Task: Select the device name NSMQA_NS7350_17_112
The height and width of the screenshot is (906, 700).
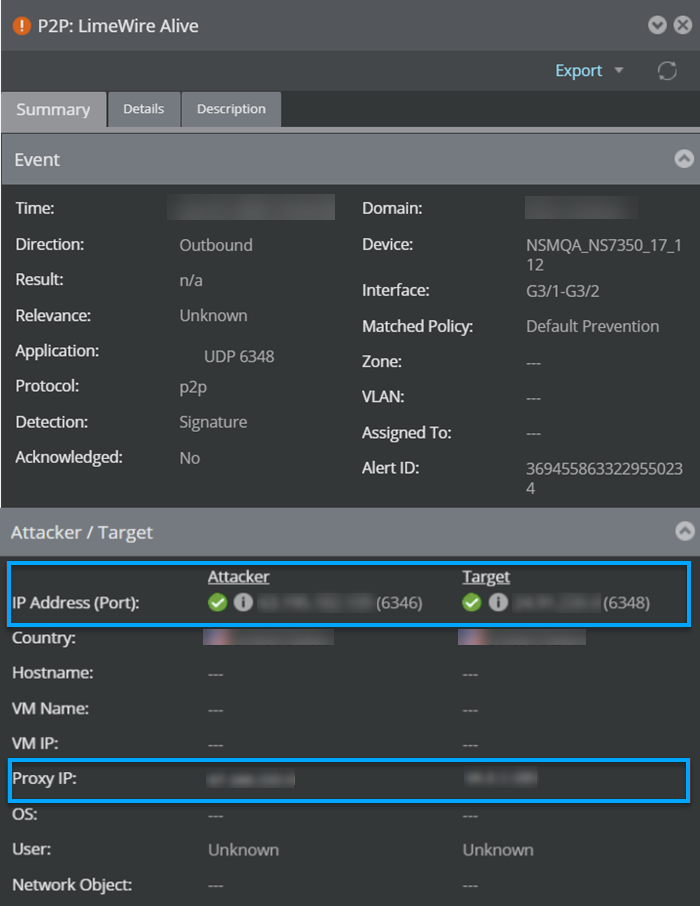Action: [603, 255]
